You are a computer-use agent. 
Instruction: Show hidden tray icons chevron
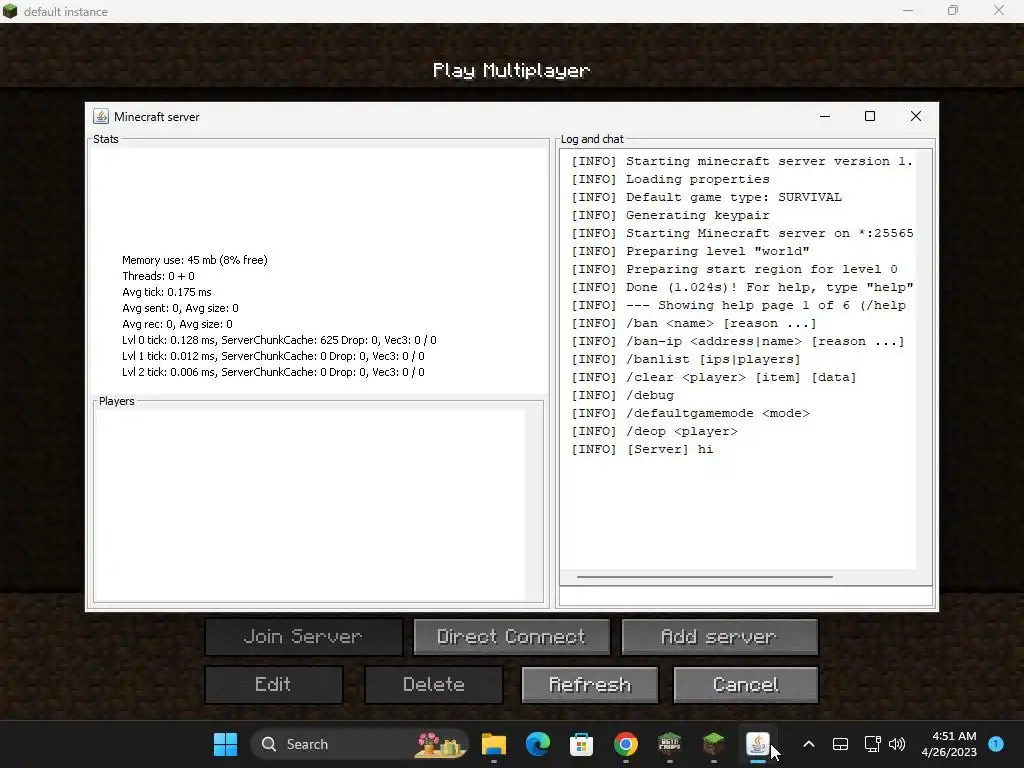(808, 744)
